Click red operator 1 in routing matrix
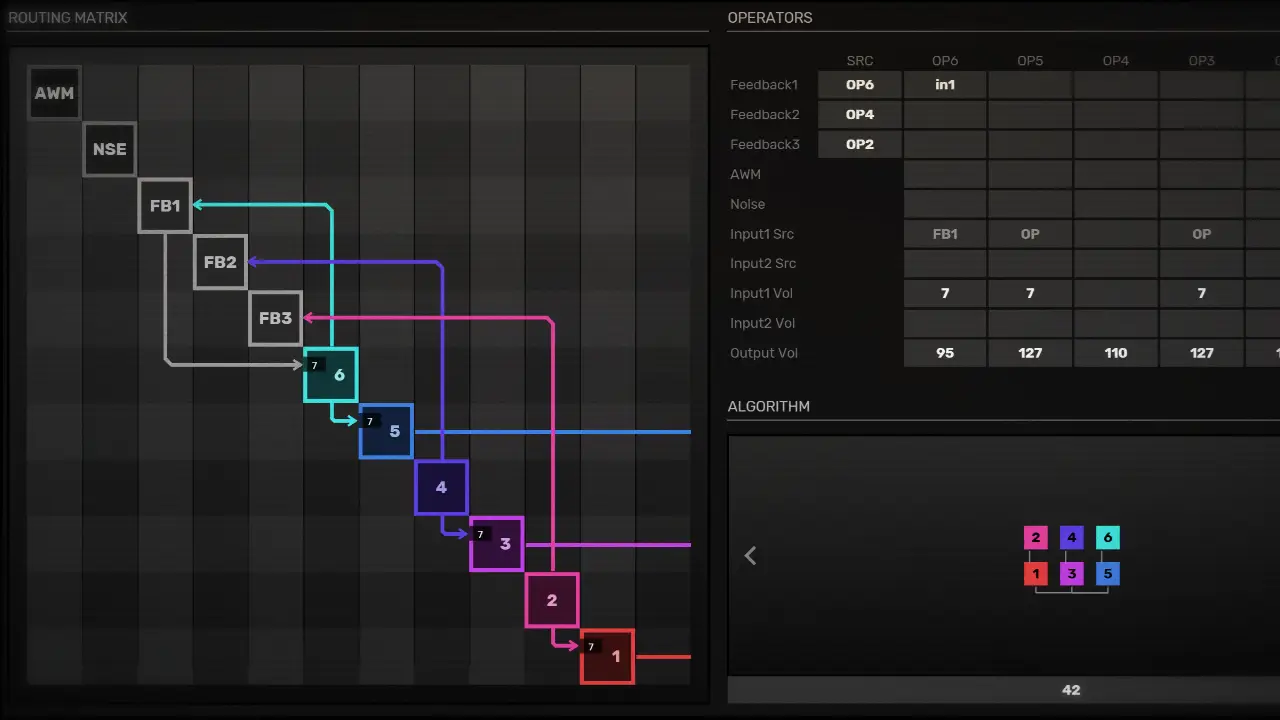 (608, 656)
